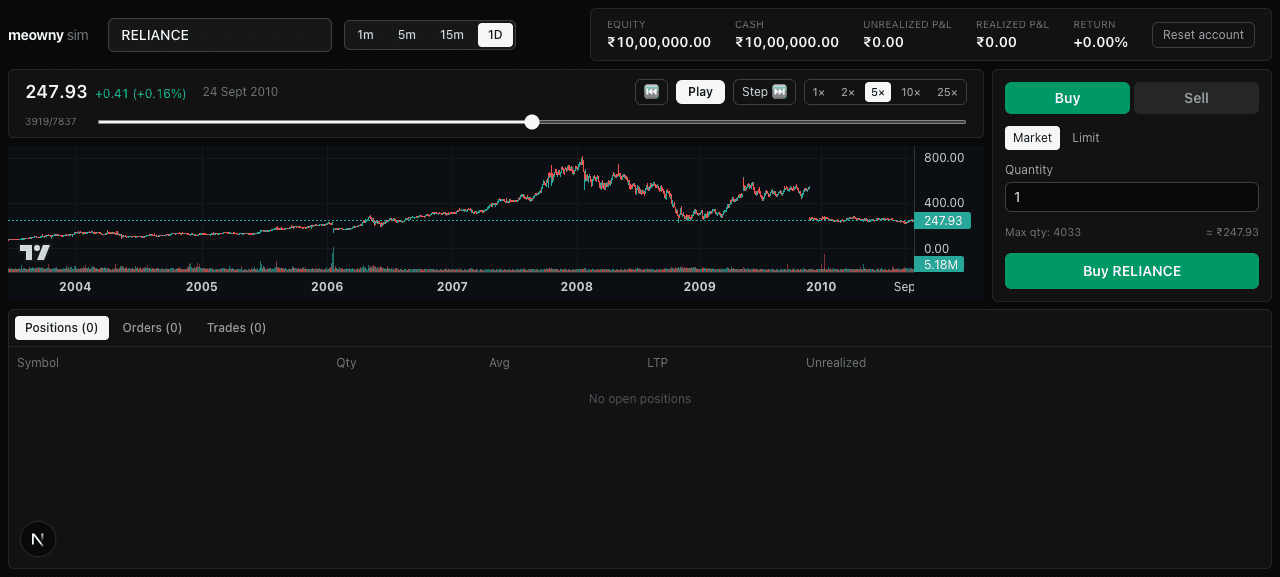The height and width of the screenshot is (577, 1280).
Task: Focus the RELIANCE symbol search field
Action: pyautogui.click(x=220, y=35)
